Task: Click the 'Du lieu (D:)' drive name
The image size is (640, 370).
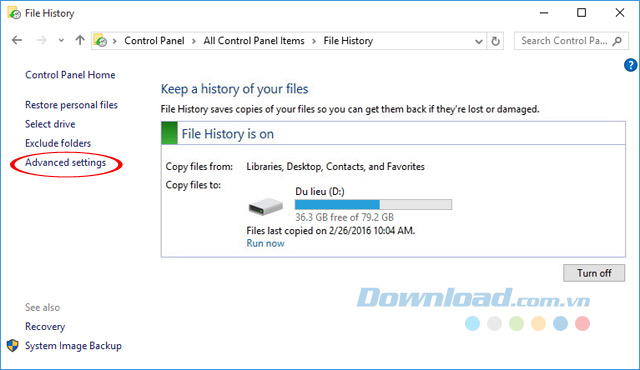Action: coord(320,191)
